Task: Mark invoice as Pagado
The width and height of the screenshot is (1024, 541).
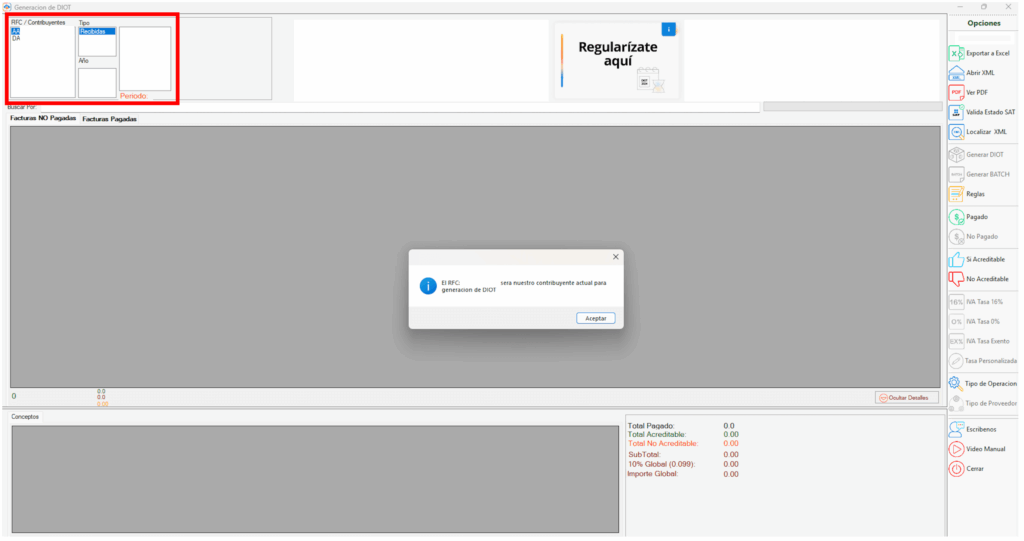Action: pos(956,217)
